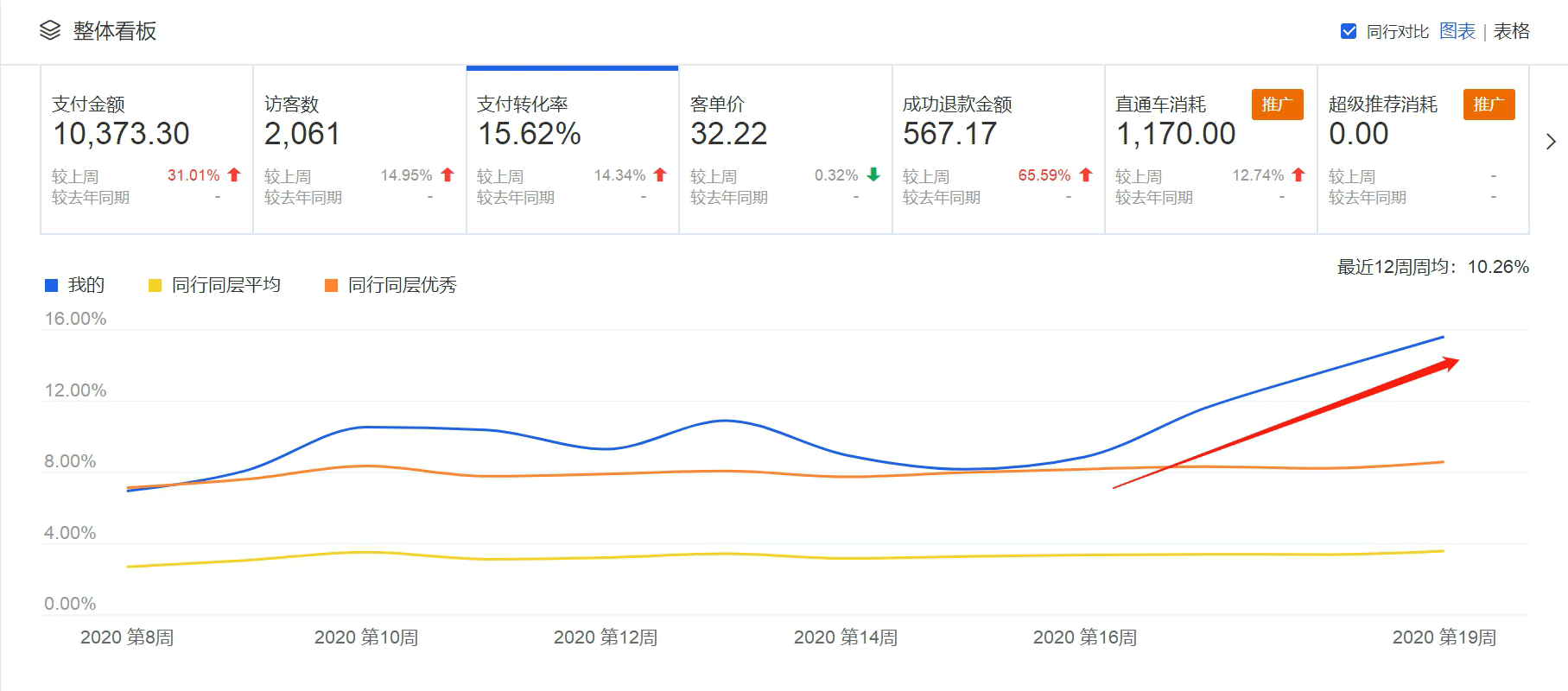Viewport: 1568px width, 691px height.
Task: Click green down arrow in 客单价 card
Action: coord(873,175)
